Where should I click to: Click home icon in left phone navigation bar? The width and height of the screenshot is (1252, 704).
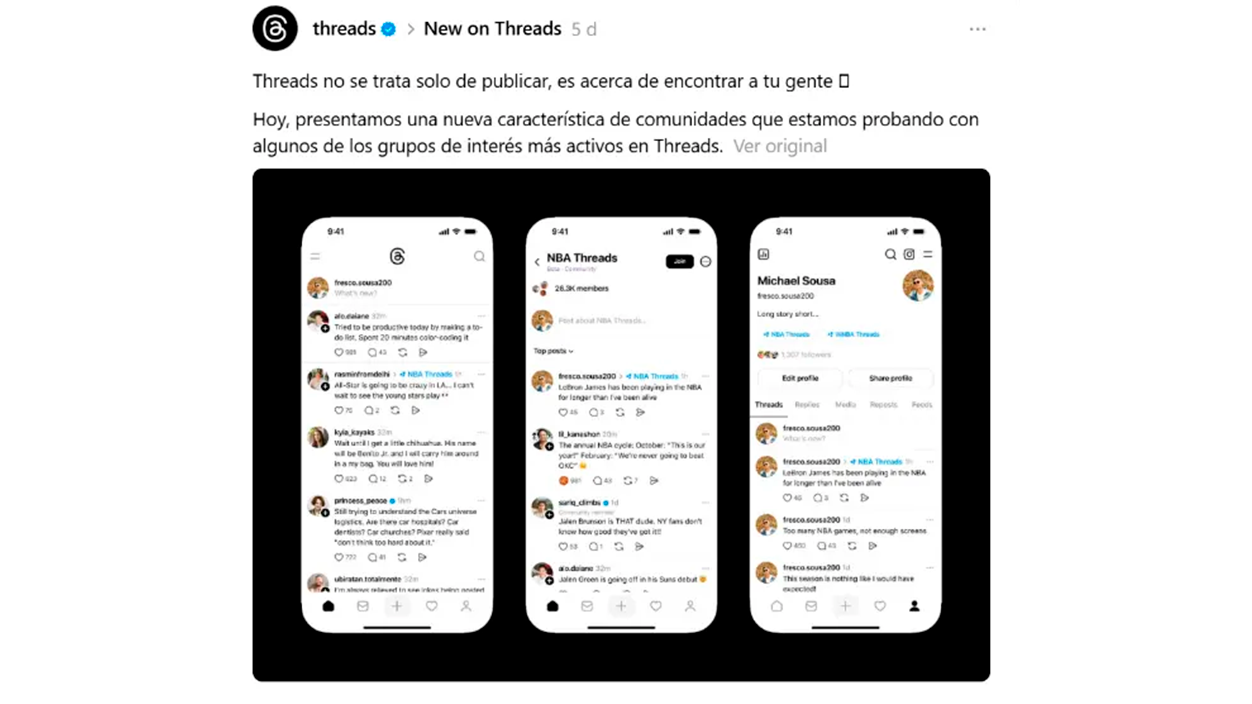click(328, 606)
